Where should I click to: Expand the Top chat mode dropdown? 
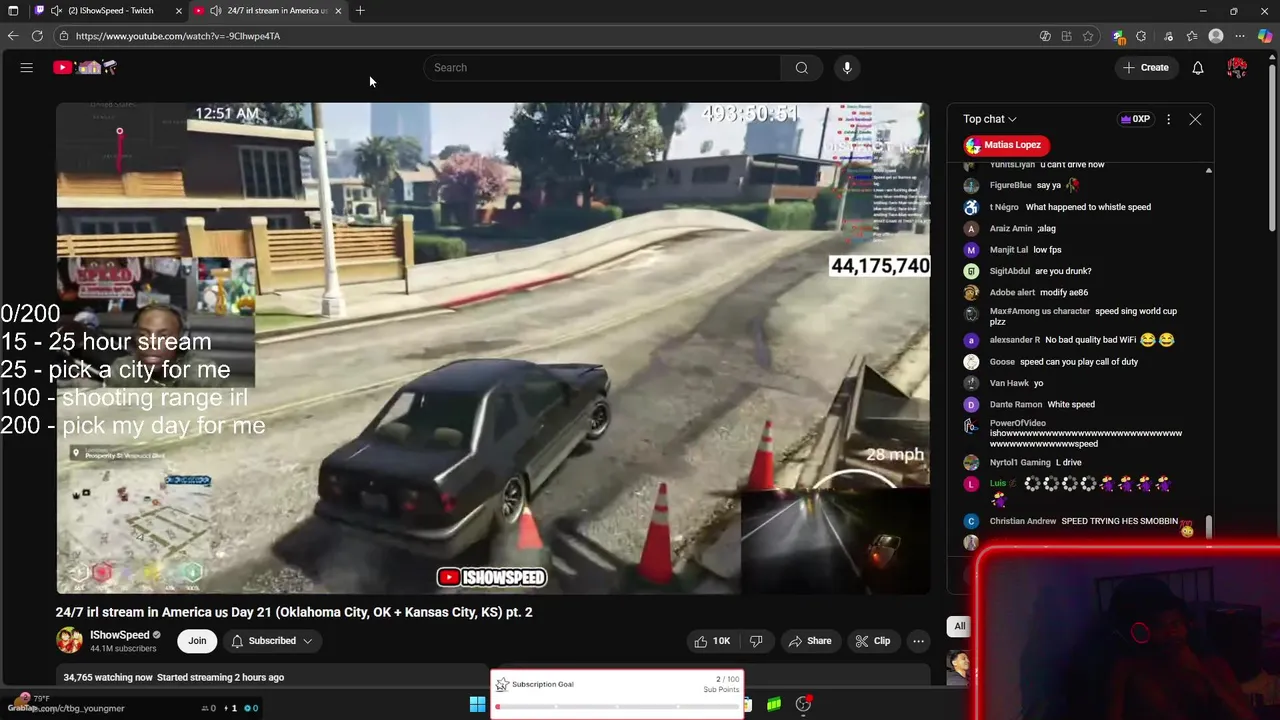990,119
